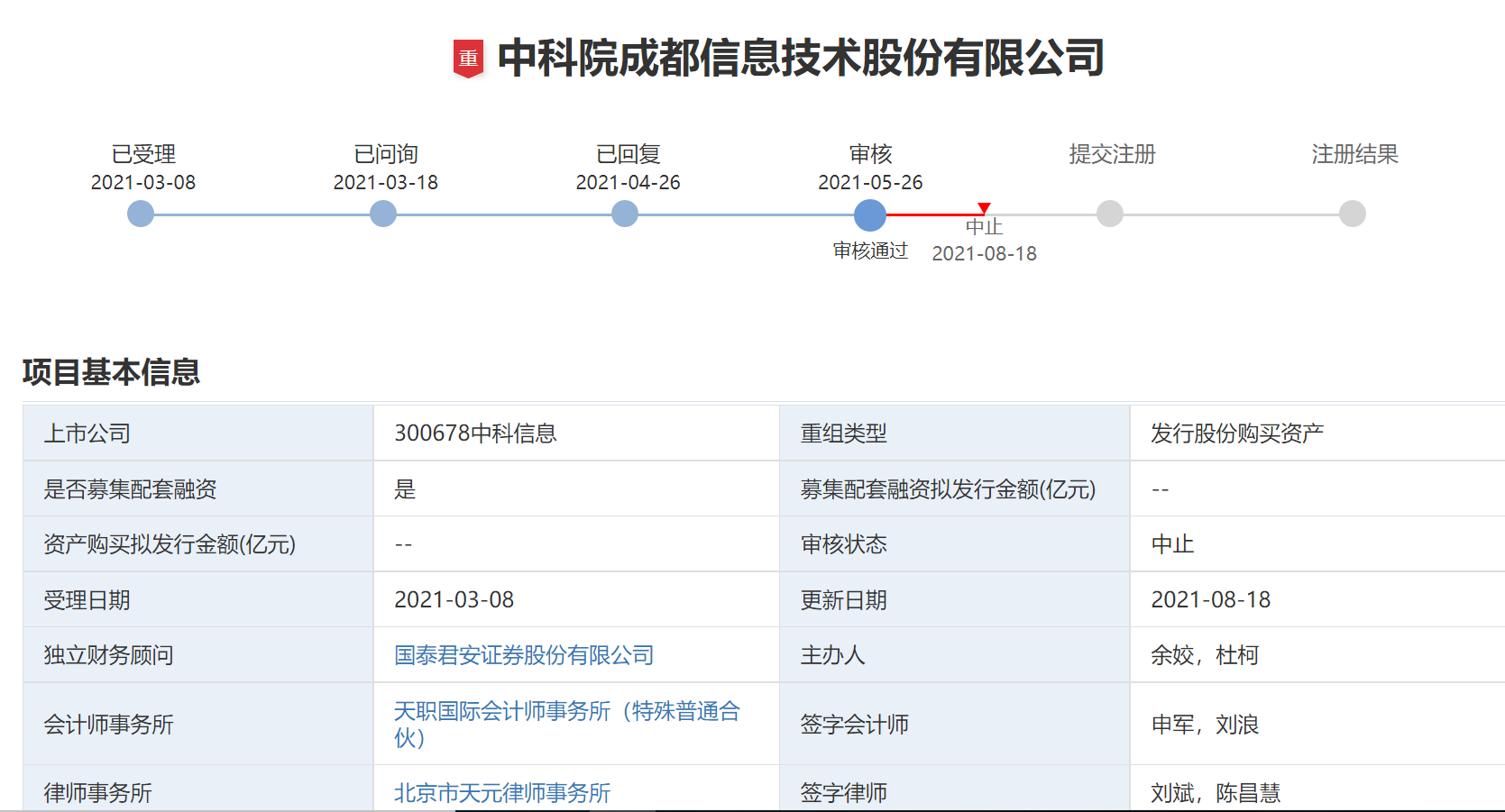The image size is (1505, 812).
Task: Click the 资产购买拟发行金额(亿元) label
Action: (x=170, y=544)
